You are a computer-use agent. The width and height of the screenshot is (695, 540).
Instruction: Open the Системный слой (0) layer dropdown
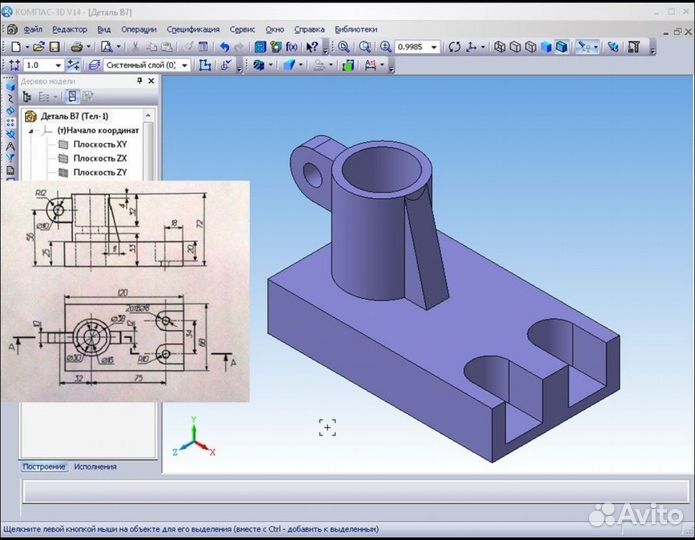click(x=184, y=65)
